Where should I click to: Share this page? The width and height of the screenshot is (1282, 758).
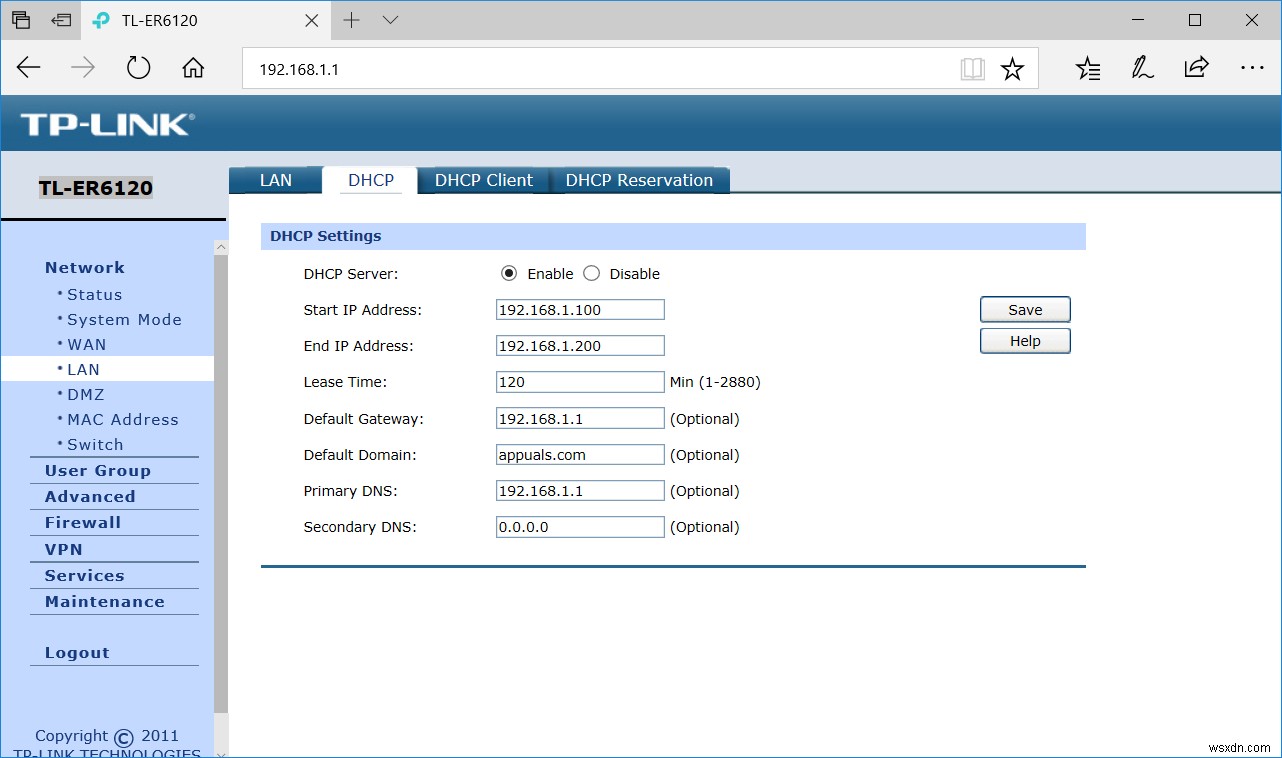tap(1196, 68)
